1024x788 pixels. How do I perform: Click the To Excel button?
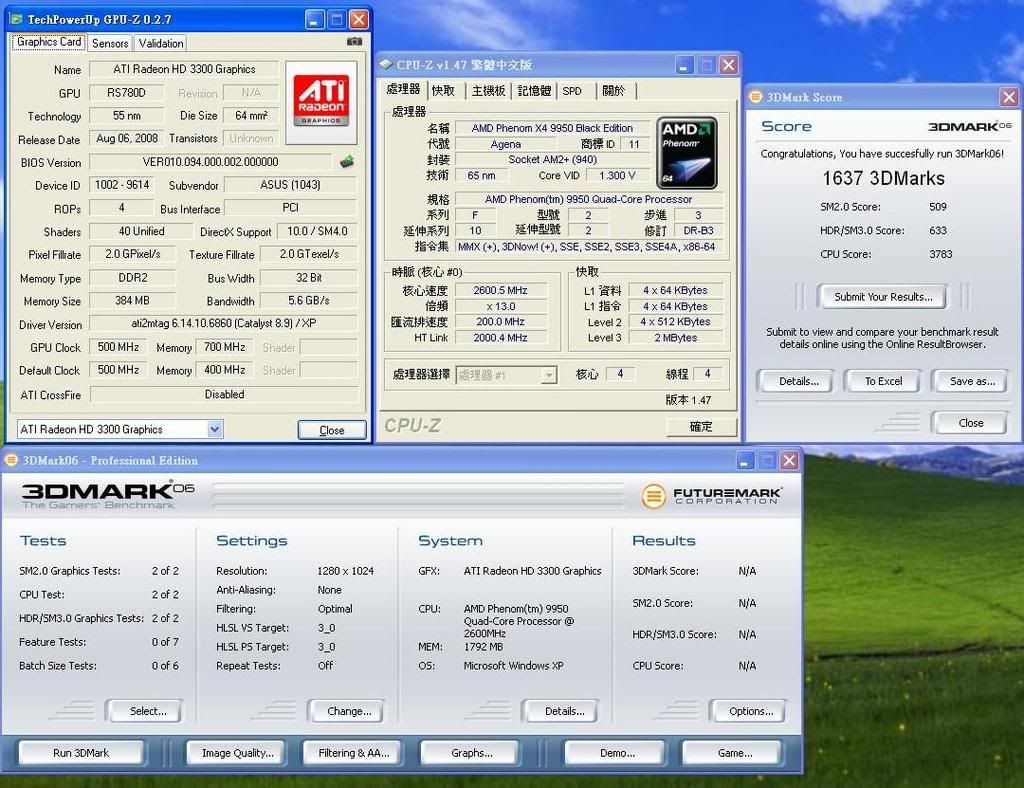coord(883,381)
